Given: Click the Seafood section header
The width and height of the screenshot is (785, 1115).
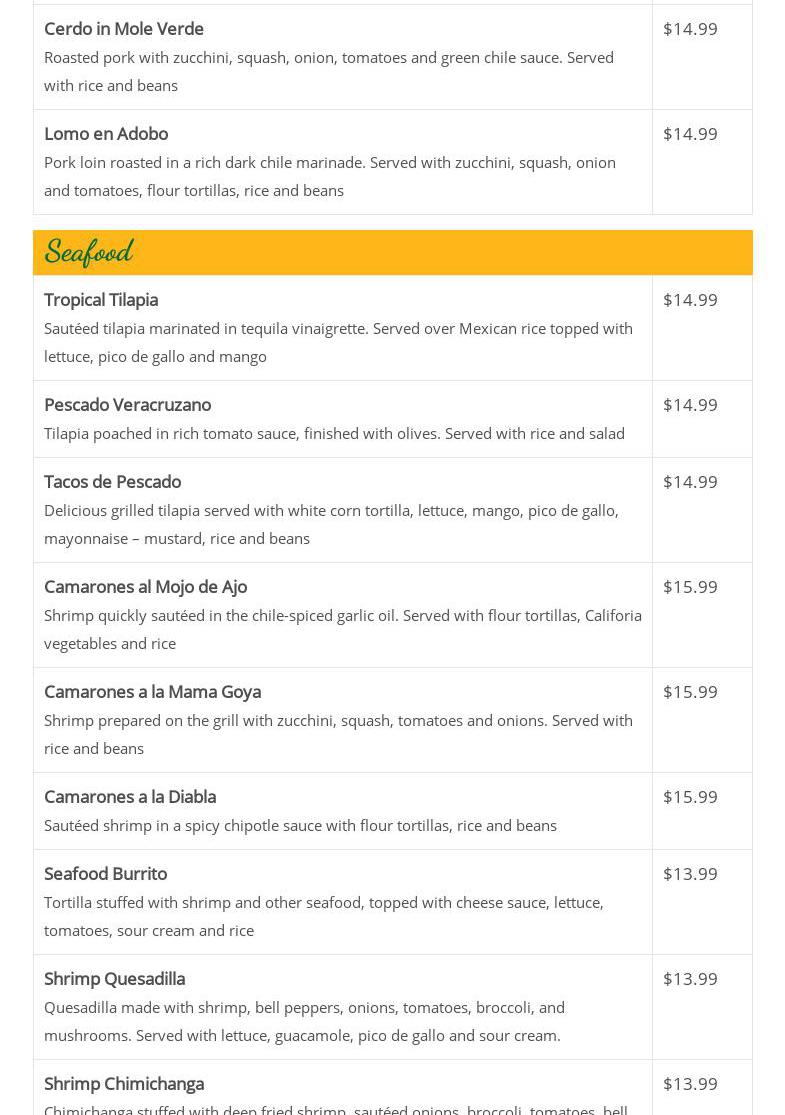Looking at the screenshot, I should [x=89, y=252].
